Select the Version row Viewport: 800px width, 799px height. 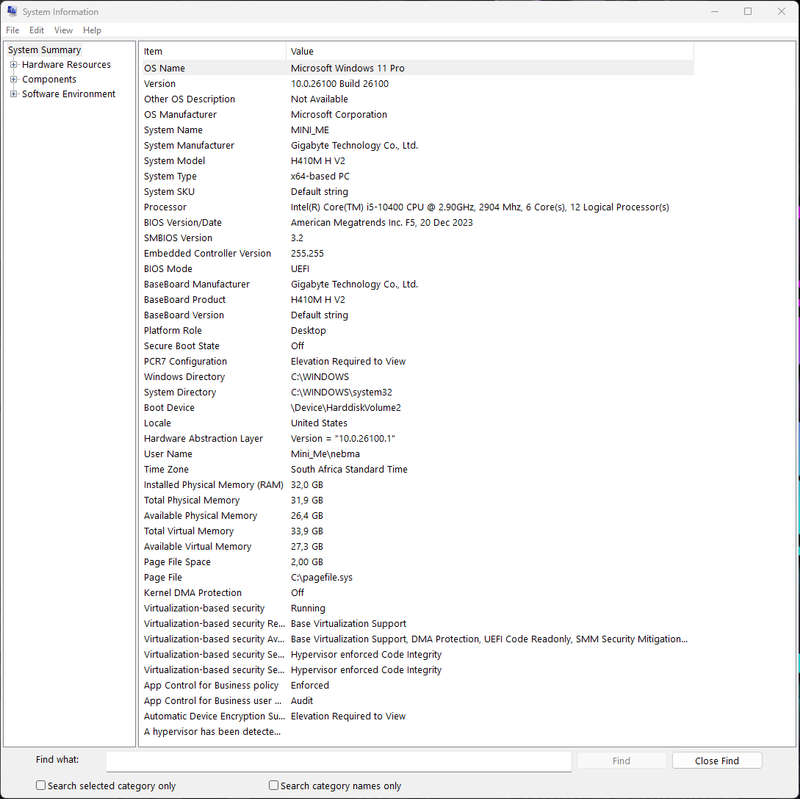[417, 83]
